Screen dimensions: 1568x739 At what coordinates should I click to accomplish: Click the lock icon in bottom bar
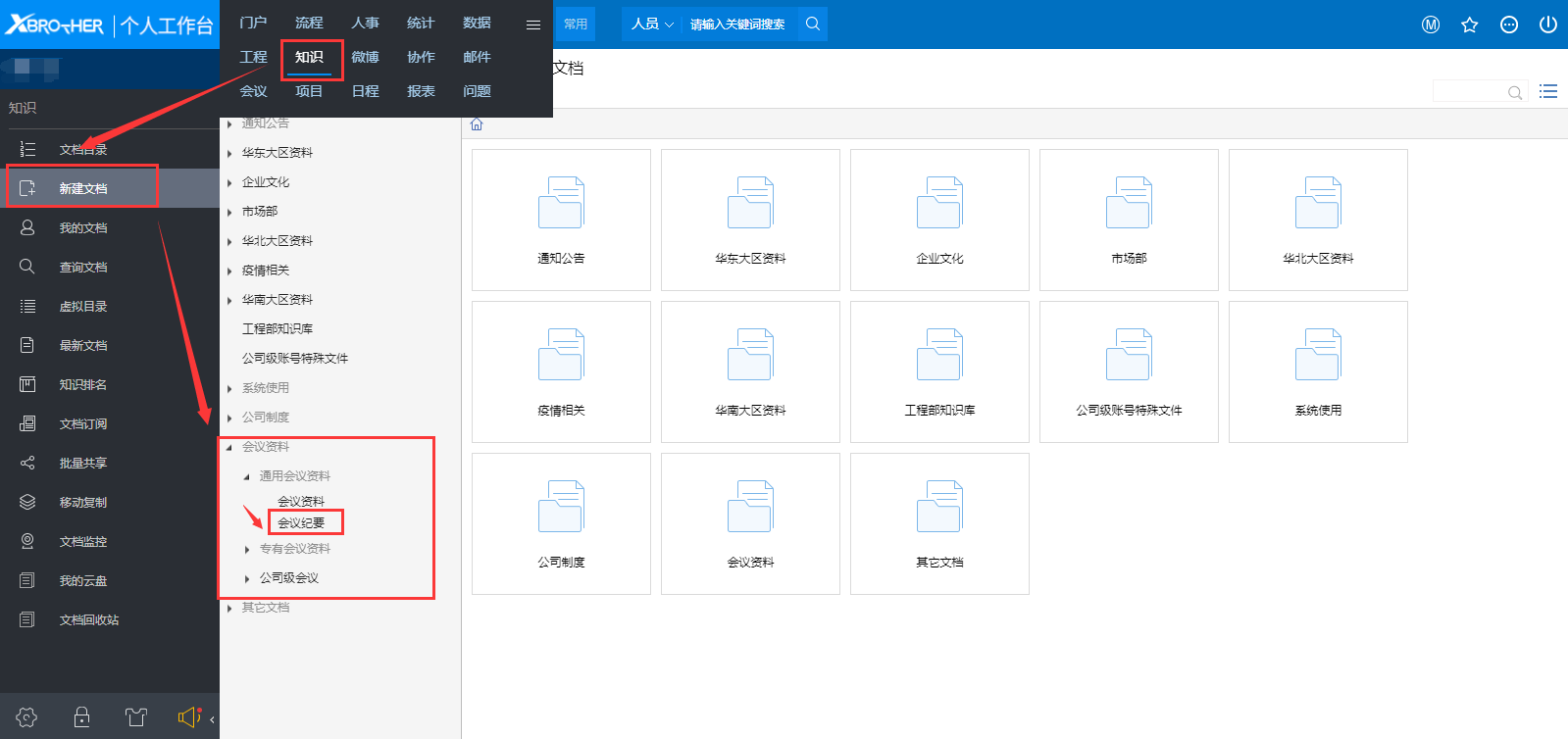coord(81,716)
